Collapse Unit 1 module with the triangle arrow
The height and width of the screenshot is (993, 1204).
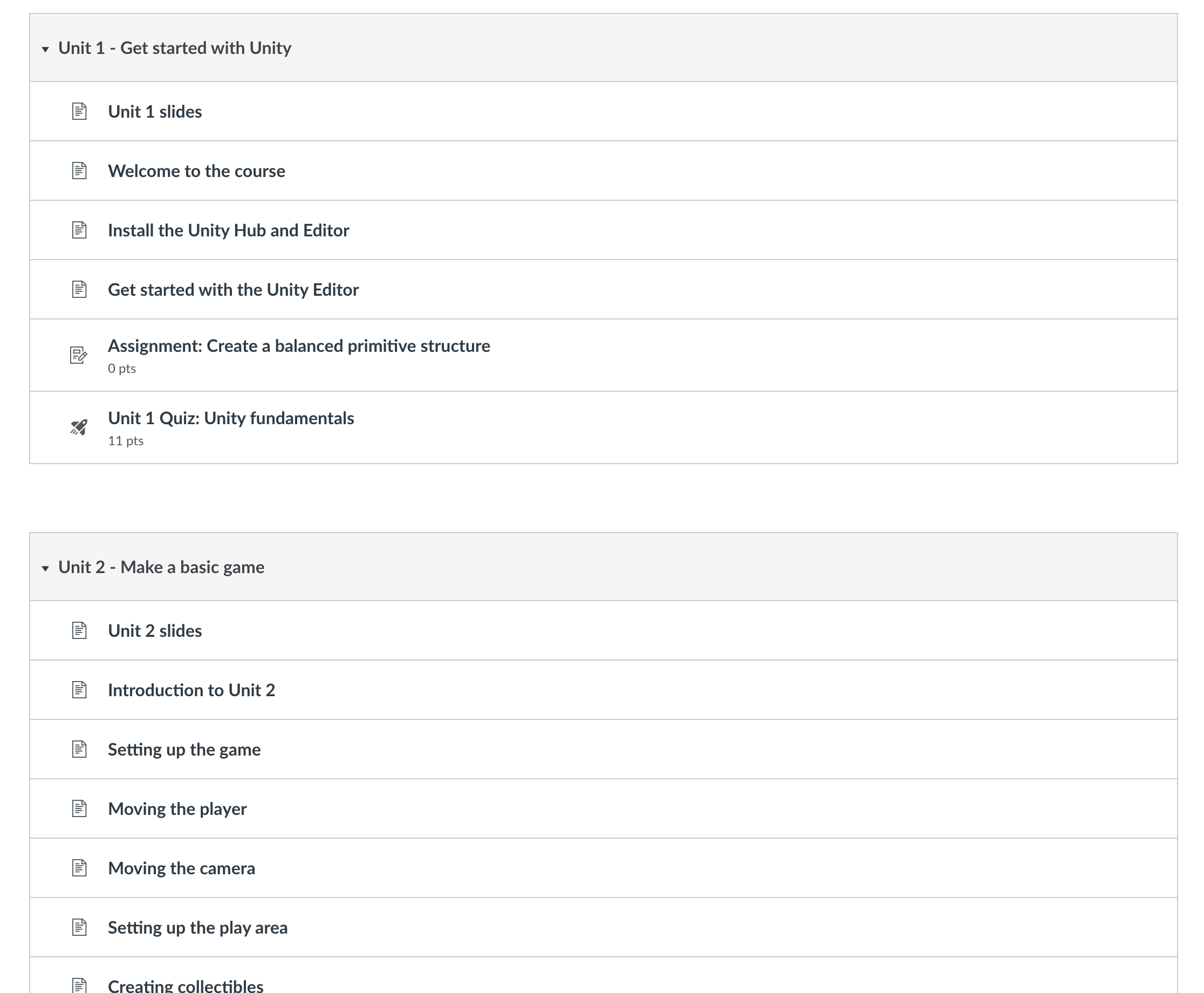[x=45, y=49]
